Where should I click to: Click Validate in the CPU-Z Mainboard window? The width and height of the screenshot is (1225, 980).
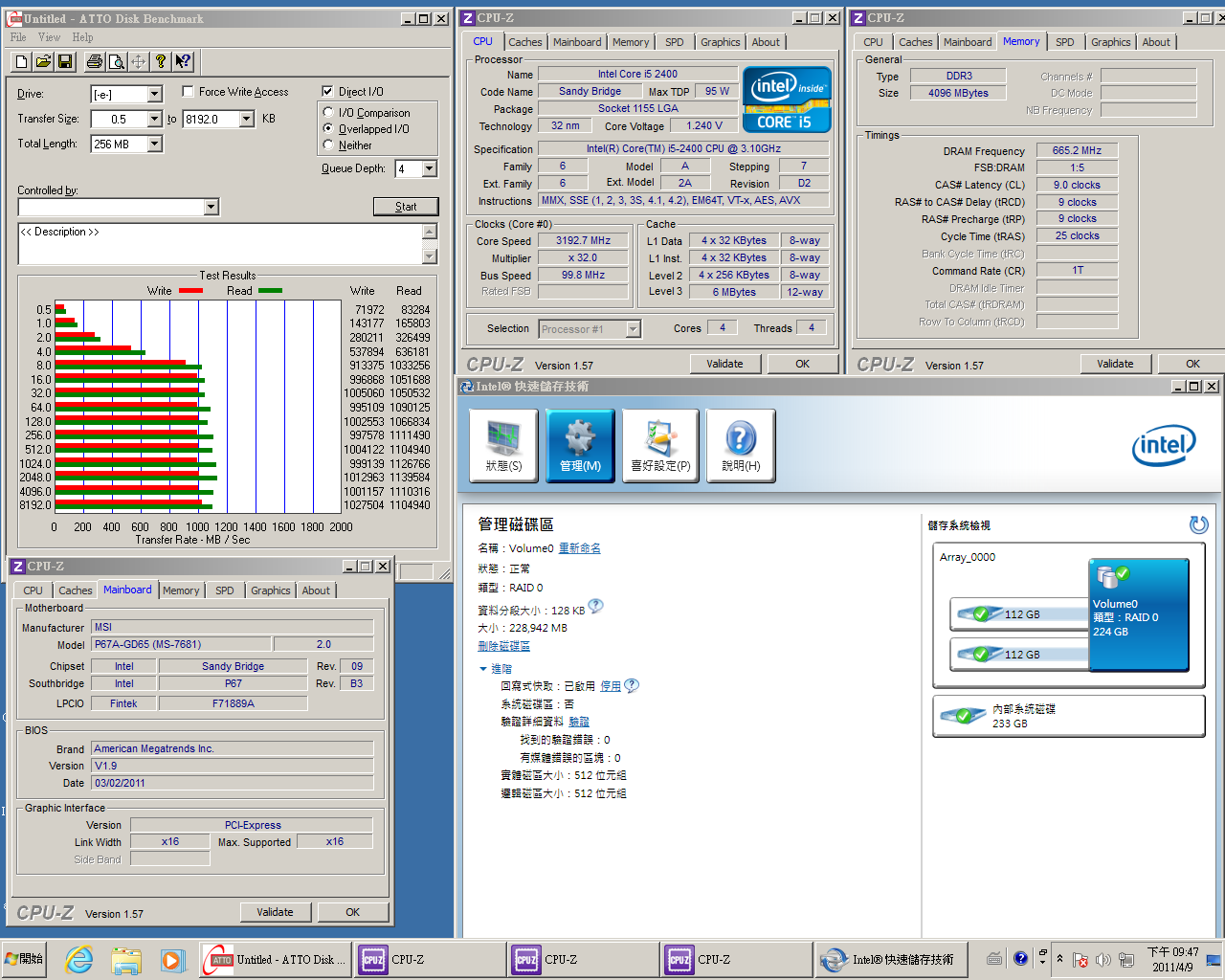[275, 912]
